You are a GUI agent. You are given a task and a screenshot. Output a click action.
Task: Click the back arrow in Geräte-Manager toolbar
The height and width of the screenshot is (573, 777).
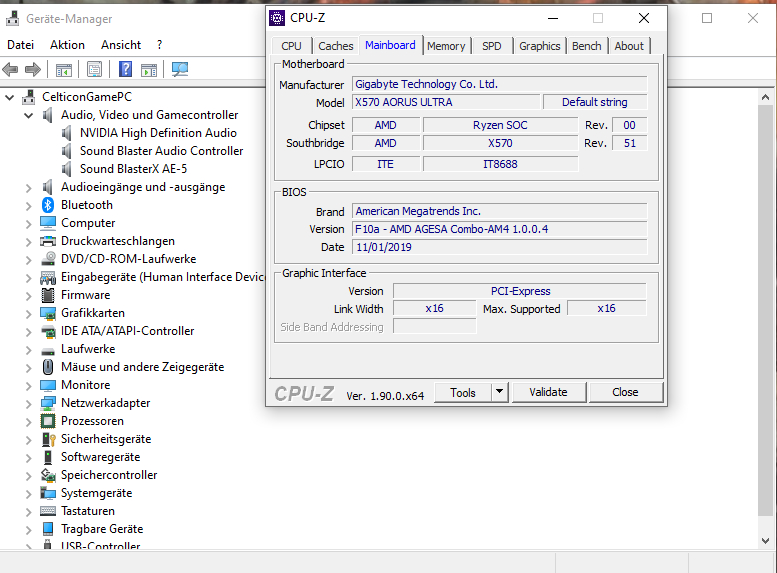[x=10, y=69]
